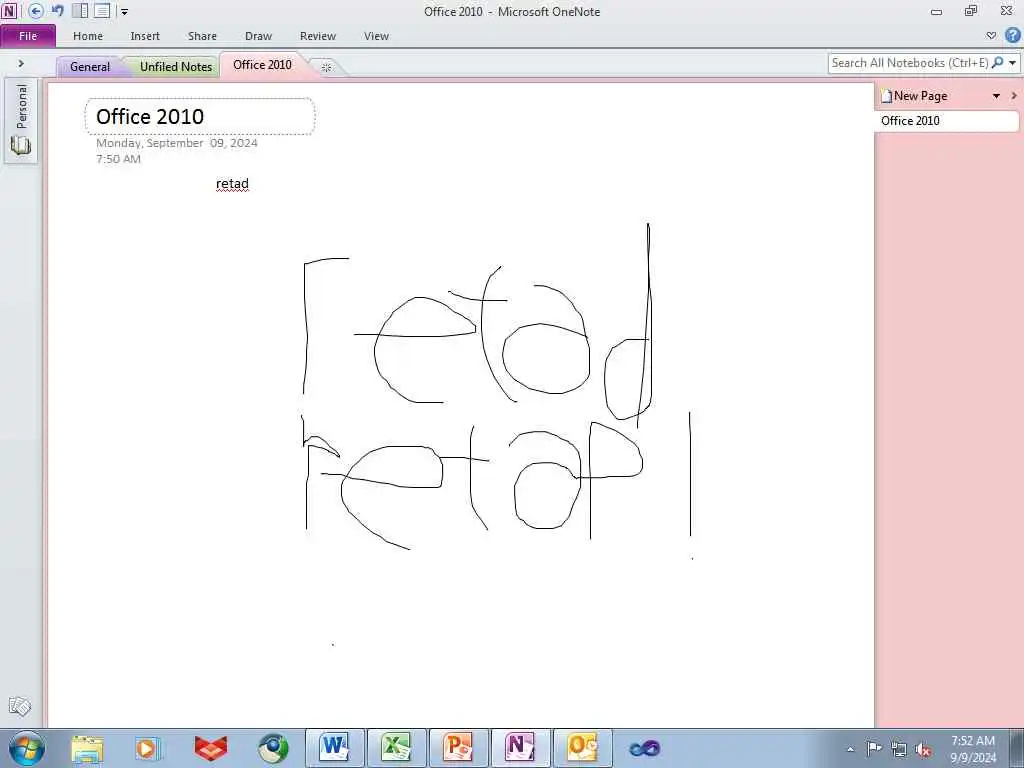This screenshot has height=768, width=1024.
Task: Switch to Full Page view icon
Action: click(102, 11)
